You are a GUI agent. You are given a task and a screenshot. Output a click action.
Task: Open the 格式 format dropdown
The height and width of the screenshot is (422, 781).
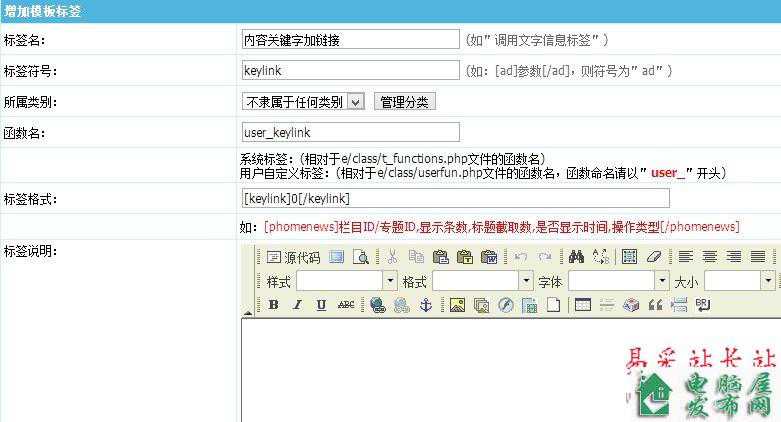pyautogui.click(x=483, y=281)
